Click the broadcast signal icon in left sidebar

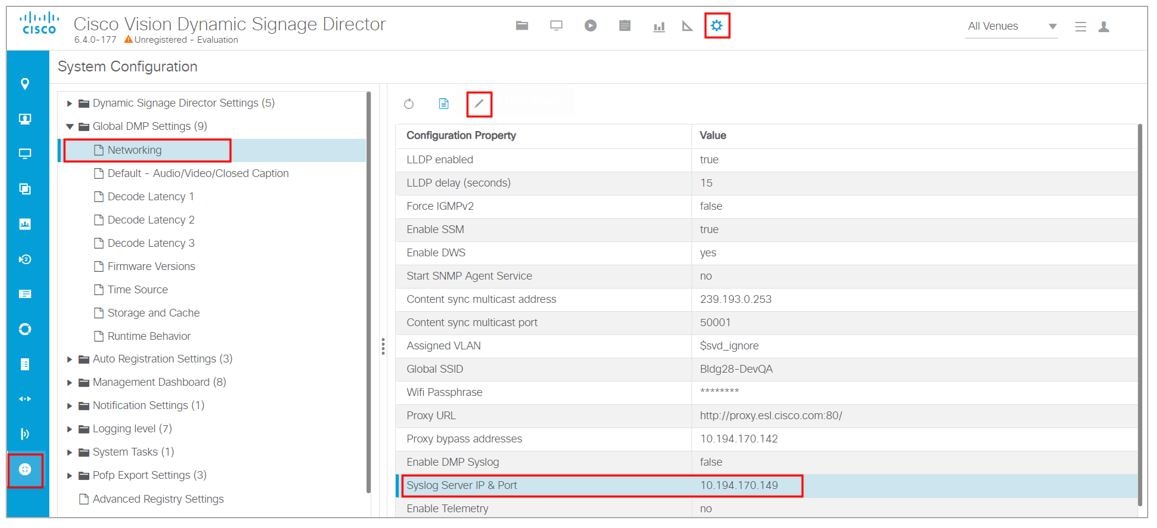(25, 434)
